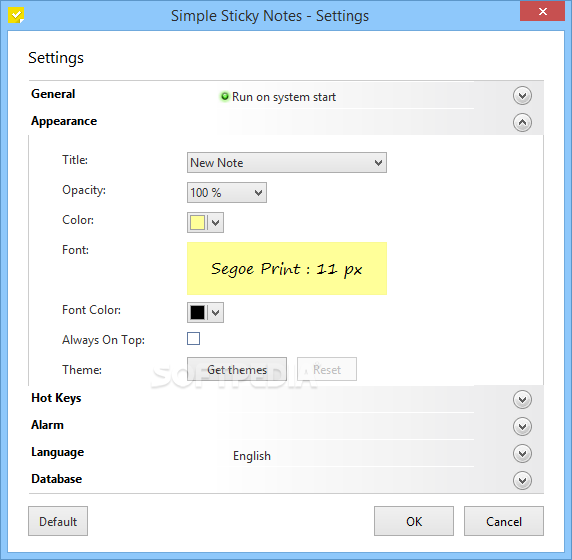Viewport: 572px width, 560px height.
Task: Click the Simple Sticky Notes app icon
Action: point(16,15)
